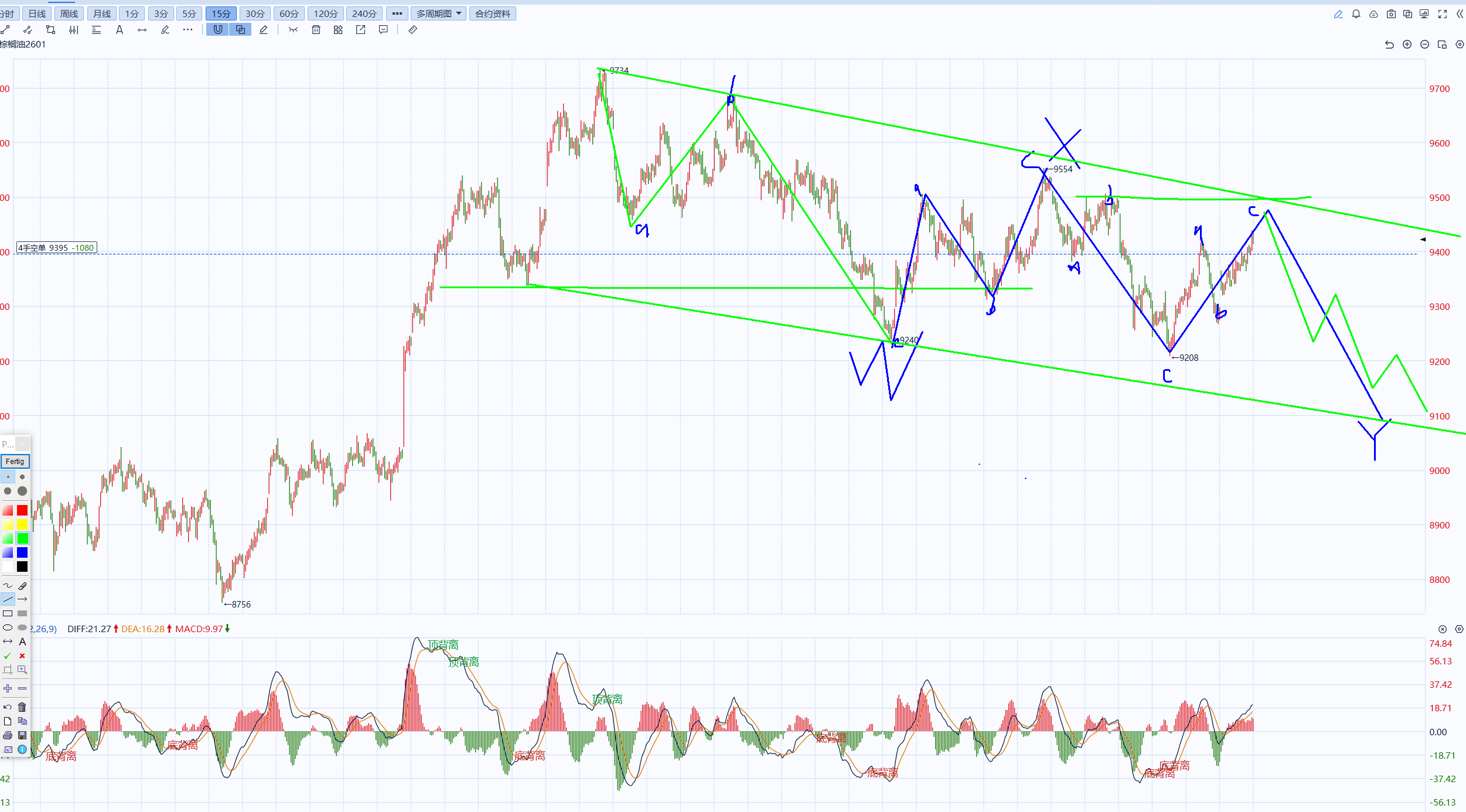Open the 多周期图 dropdown

(438, 13)
